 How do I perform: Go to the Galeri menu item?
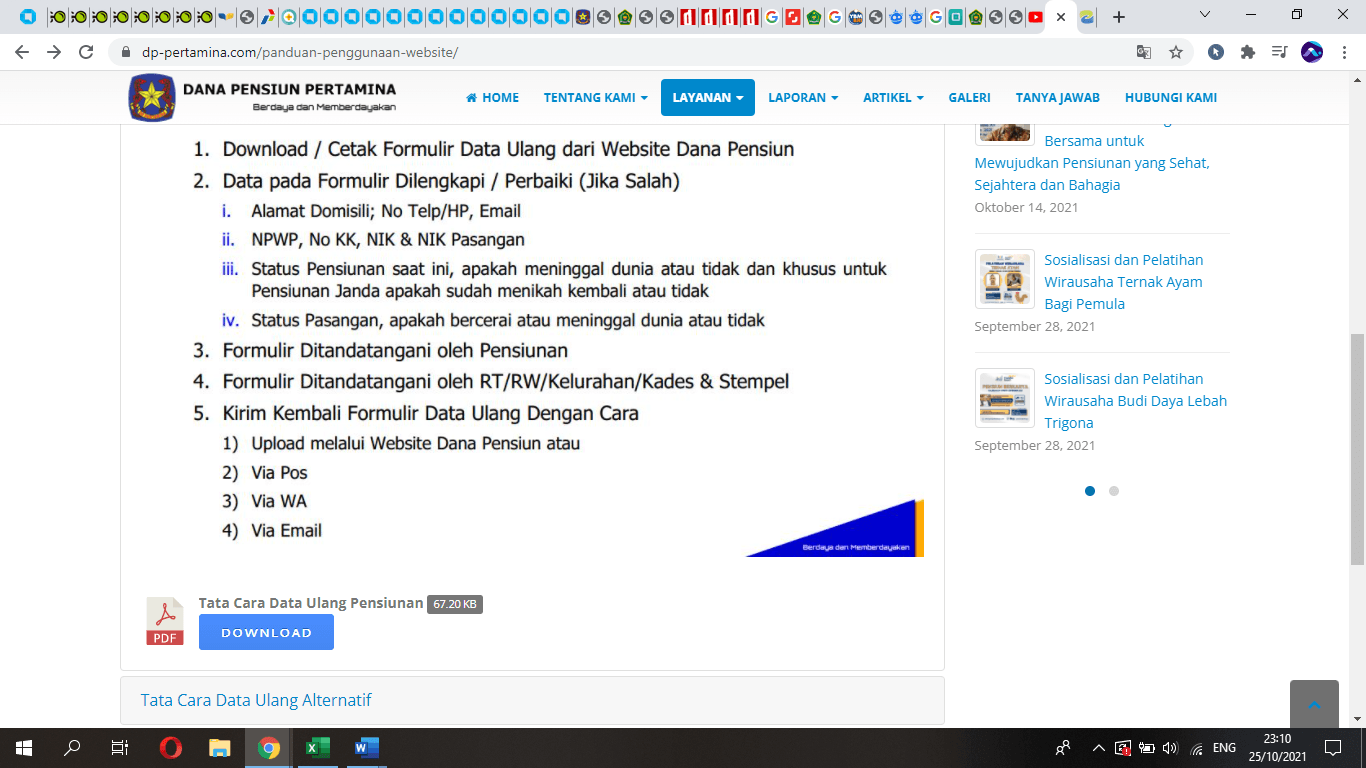pyautogui.click(x=969, y=98)
